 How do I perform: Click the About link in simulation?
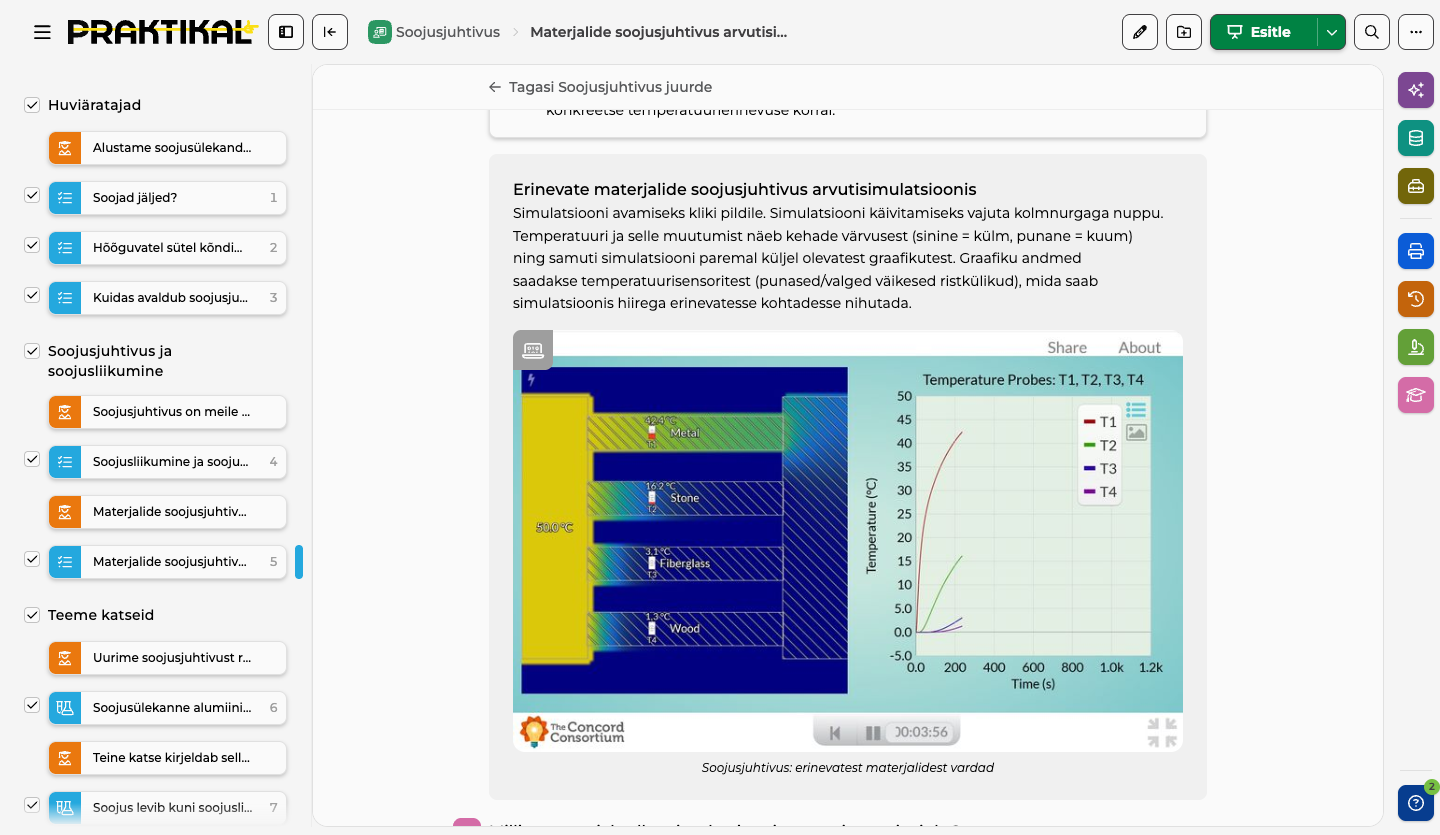coord(1139,347)
